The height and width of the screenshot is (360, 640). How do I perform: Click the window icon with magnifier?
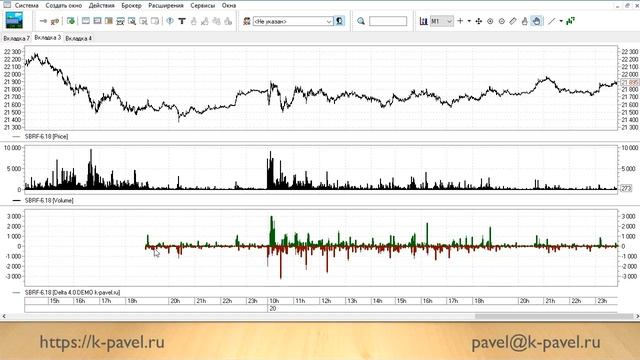[132, 21]
